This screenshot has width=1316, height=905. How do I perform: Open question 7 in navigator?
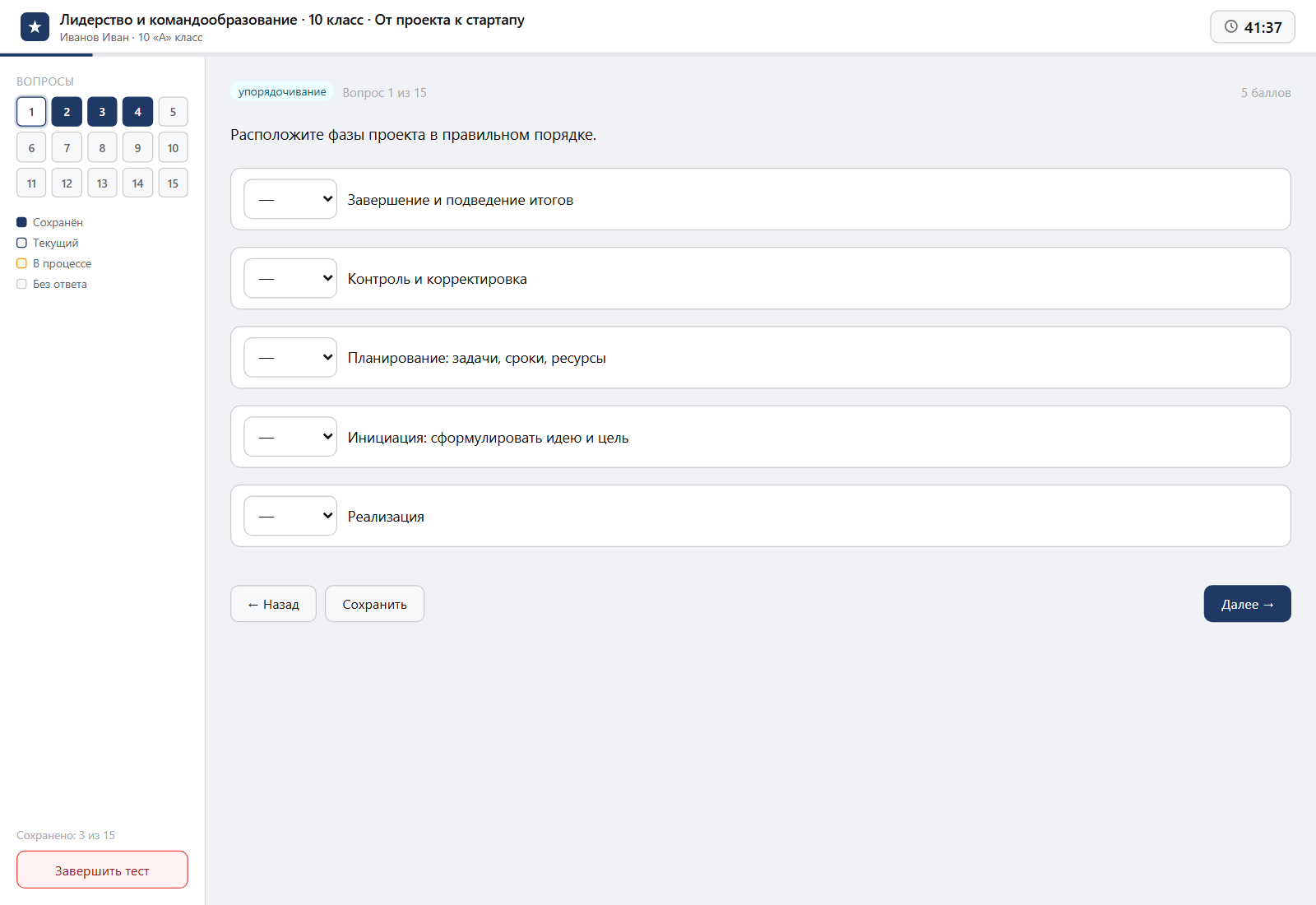point(67,148)
